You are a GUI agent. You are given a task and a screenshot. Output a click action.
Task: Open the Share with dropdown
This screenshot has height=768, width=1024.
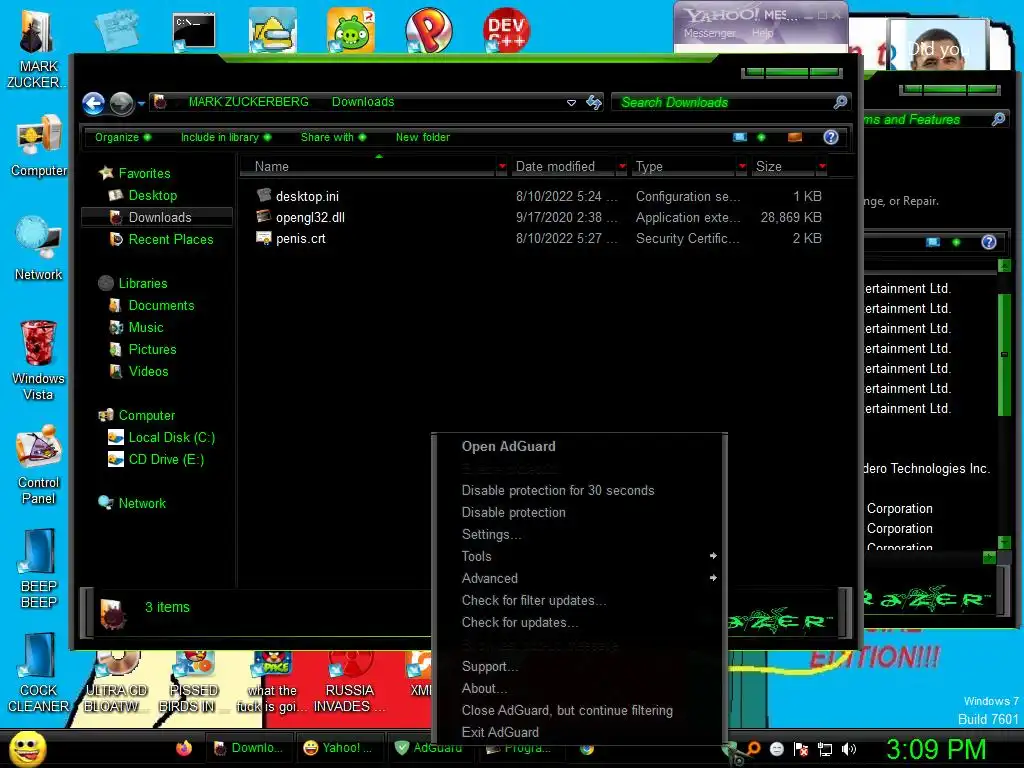pos(333,137)
